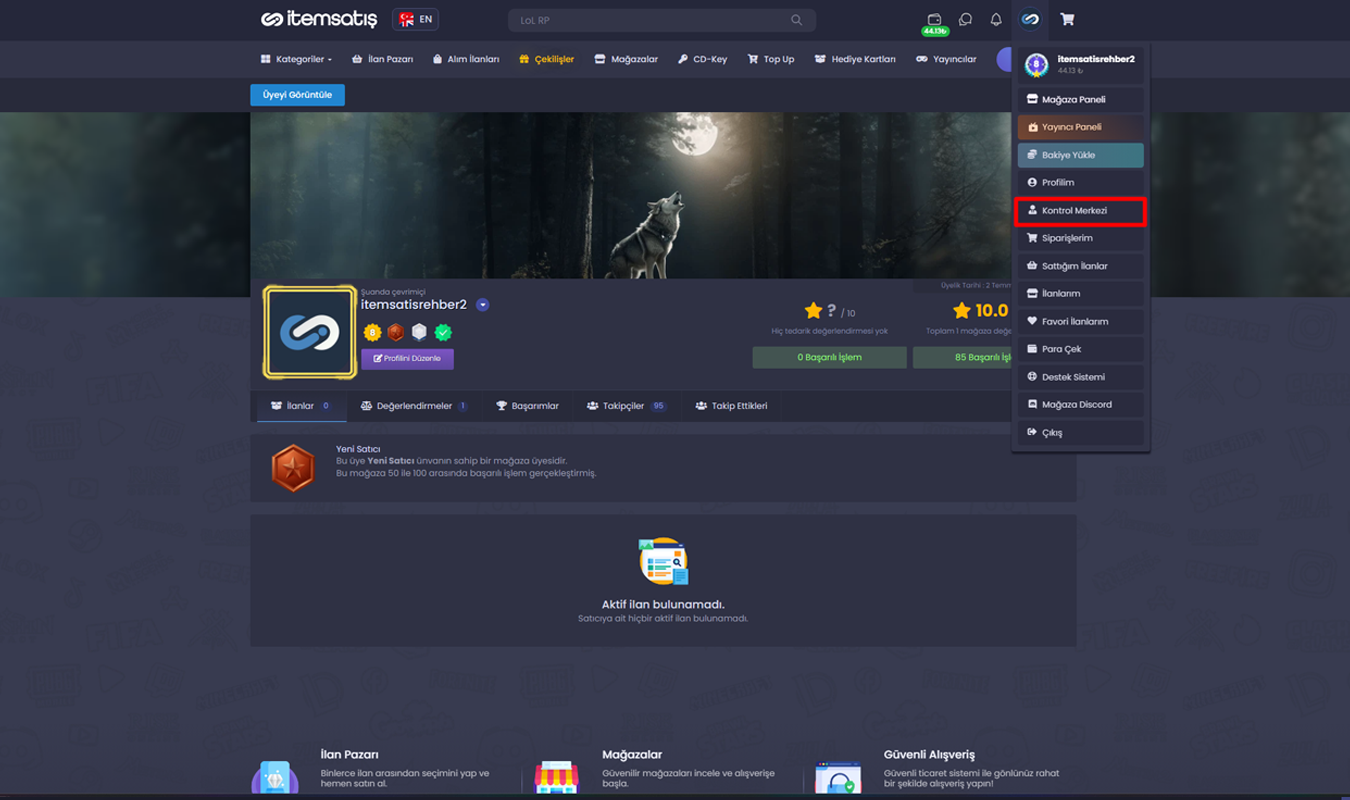The width and height of the screenshot is (1350, 800).
Task: Click the 0 Başarılı İşlem button
Action: (x=829, y=357)
